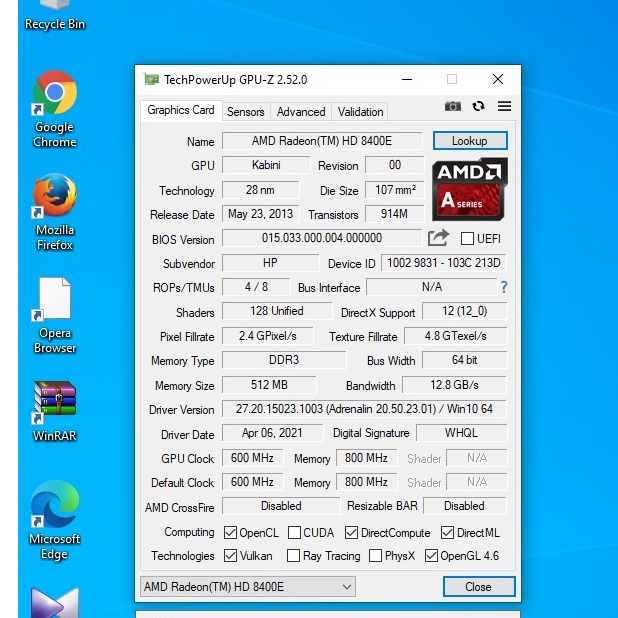Click the Name field showing AMD Radeon HD 8400E
Screen dimensions: 618x618
point(322,141)
